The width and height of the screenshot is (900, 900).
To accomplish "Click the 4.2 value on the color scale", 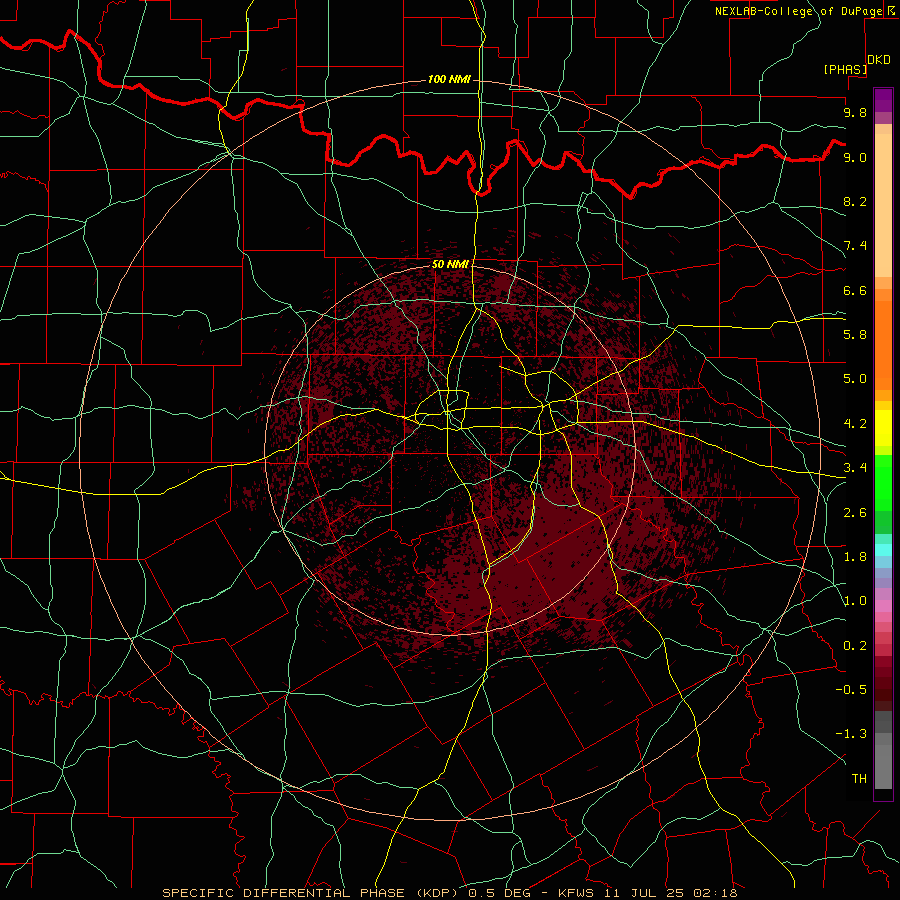I will [x=855, y=424].
